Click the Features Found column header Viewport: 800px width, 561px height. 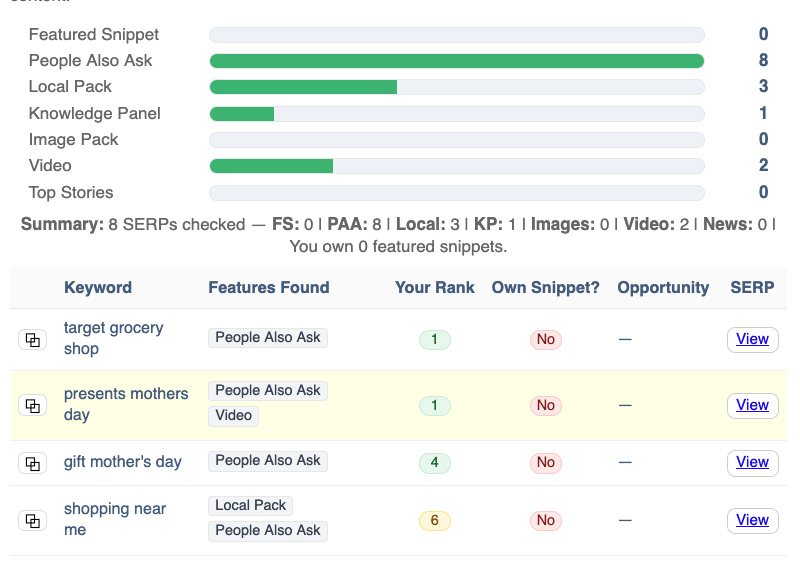[x=269, y=287]
